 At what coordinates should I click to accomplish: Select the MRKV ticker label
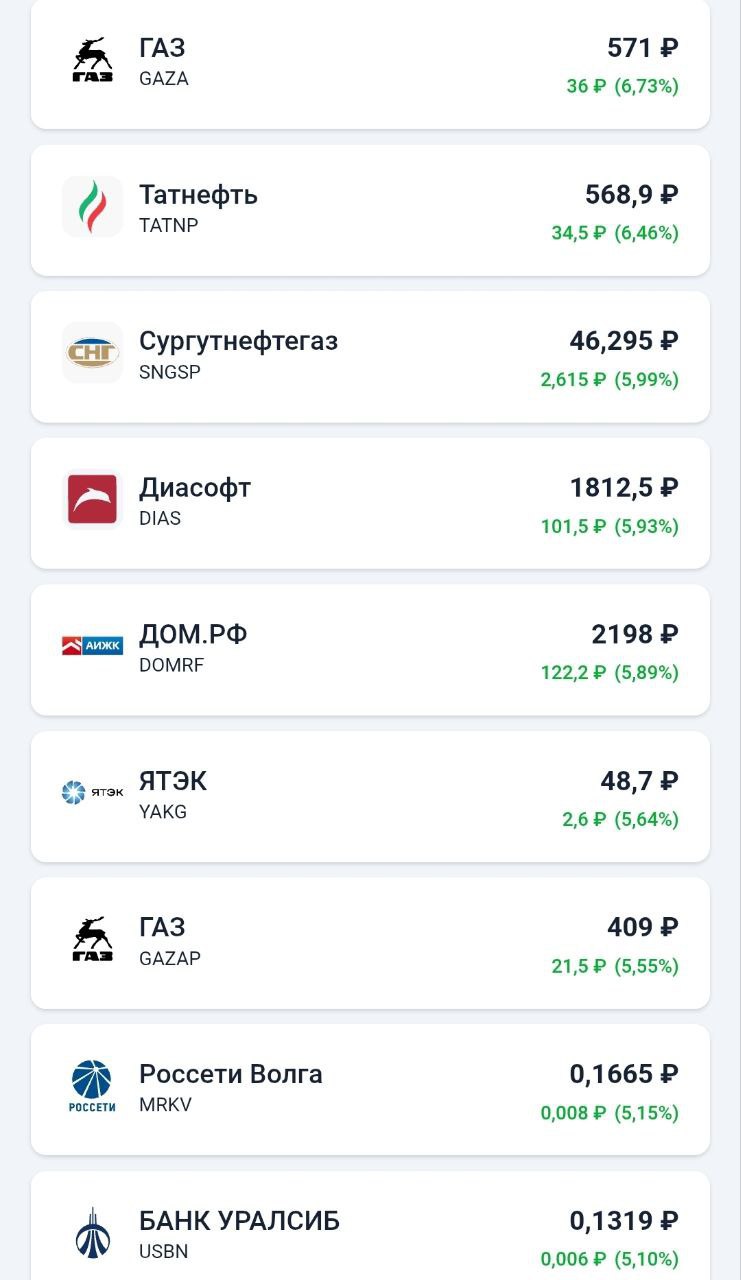165,1105
